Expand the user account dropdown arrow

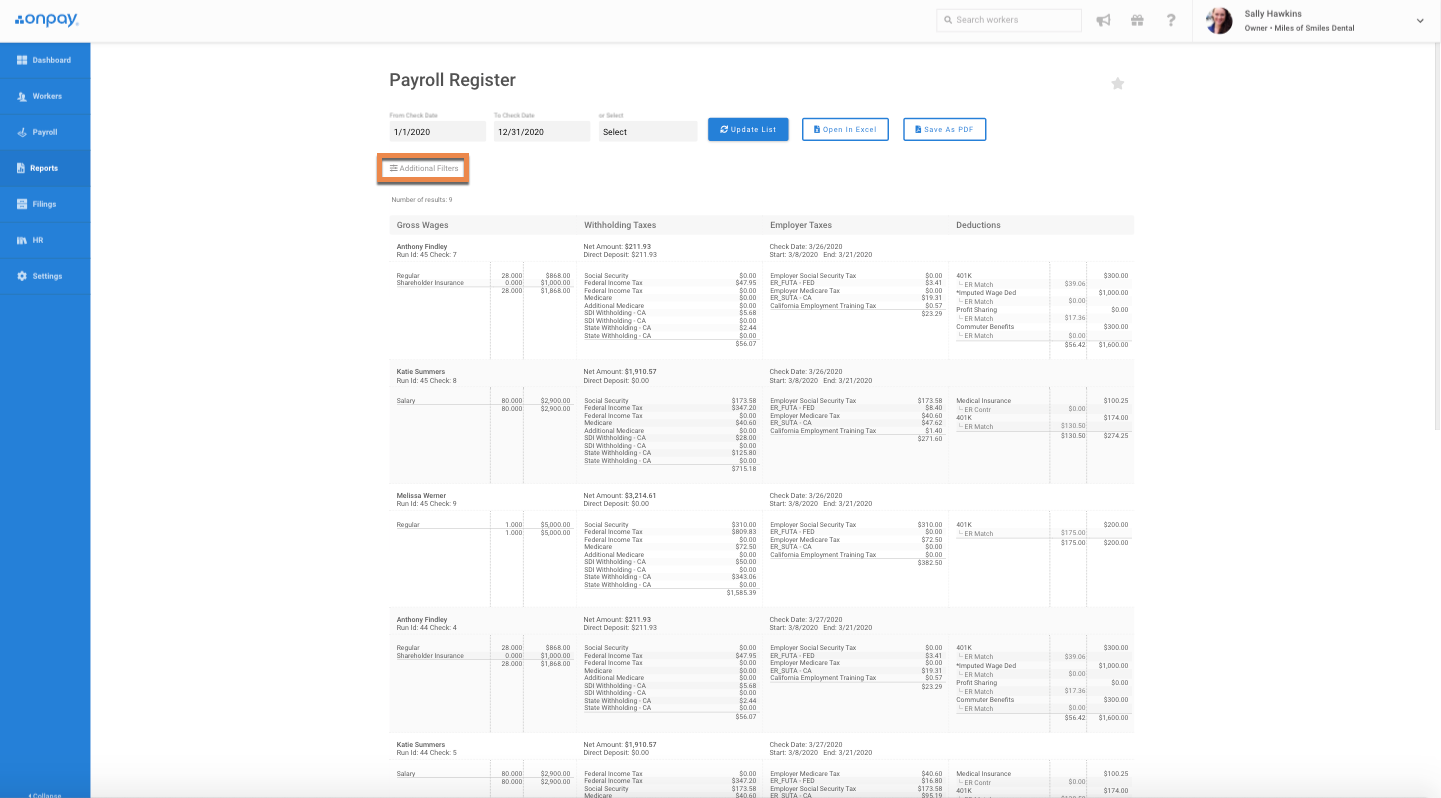pos(1420,21)
